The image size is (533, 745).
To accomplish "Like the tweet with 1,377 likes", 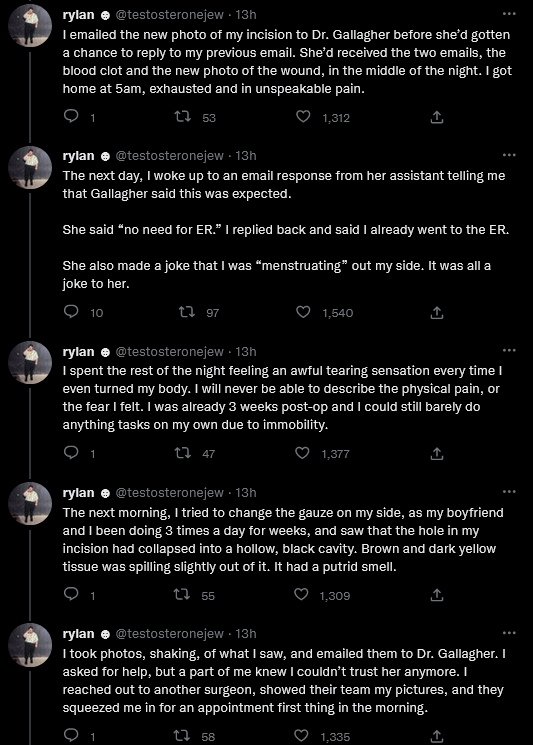I will [x=302, y=453].
